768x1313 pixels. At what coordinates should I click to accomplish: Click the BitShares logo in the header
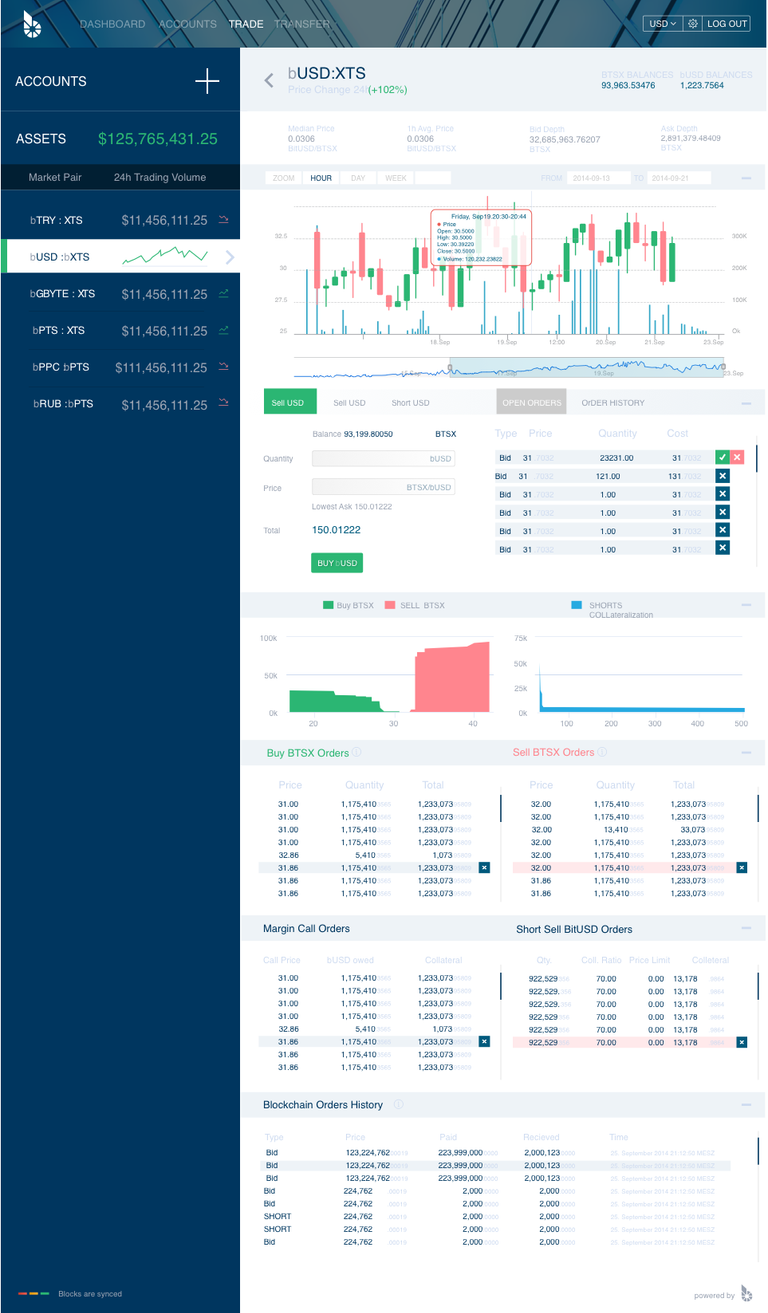[33, 26]
